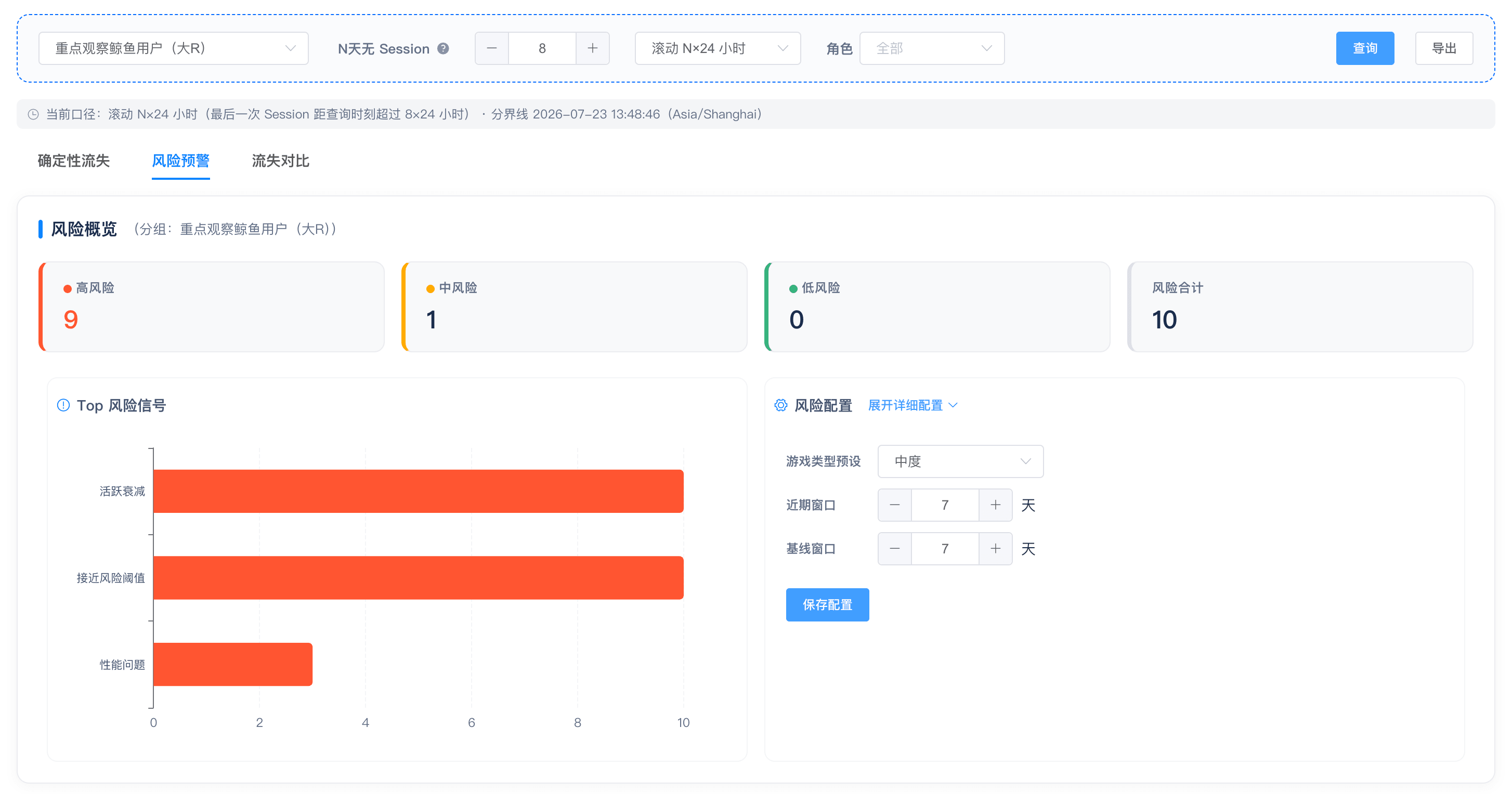Open the 滚动 N×24 小时 mode dropdown
Image resolution: width=1512 pixels, height=794 pixels.
point(718,49)
